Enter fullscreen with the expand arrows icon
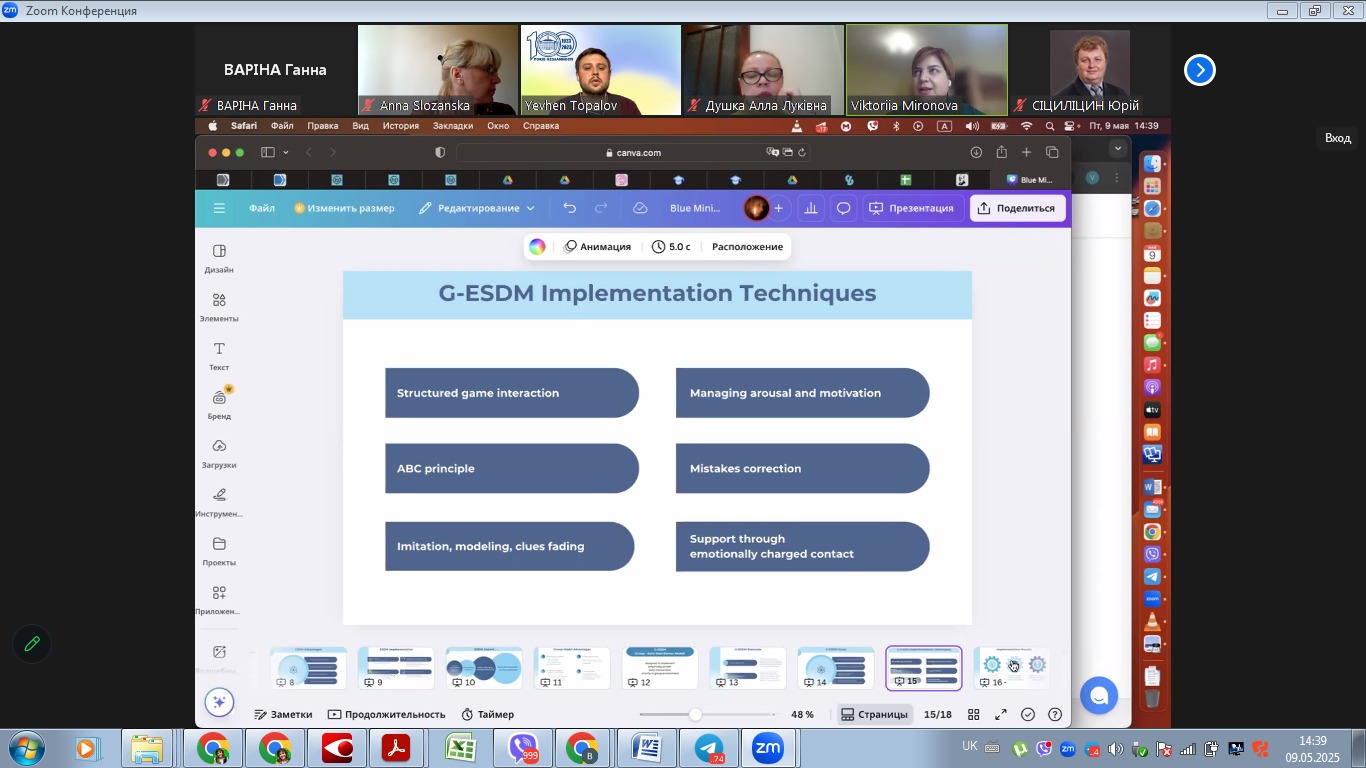The image size is (1366, 768). pos(1000,714)
